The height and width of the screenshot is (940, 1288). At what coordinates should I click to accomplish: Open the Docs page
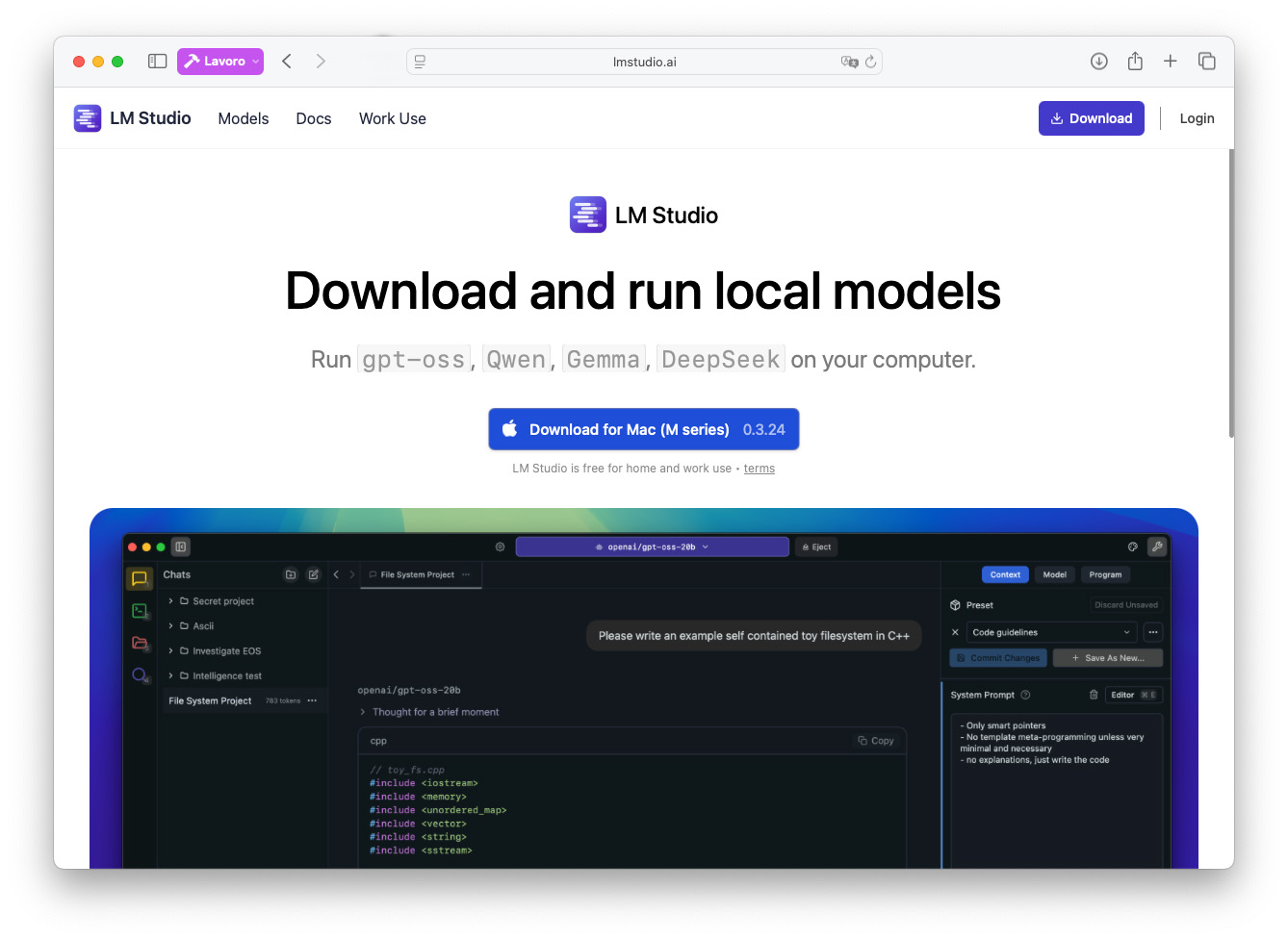pyautogui.click(x=314, y=118)
